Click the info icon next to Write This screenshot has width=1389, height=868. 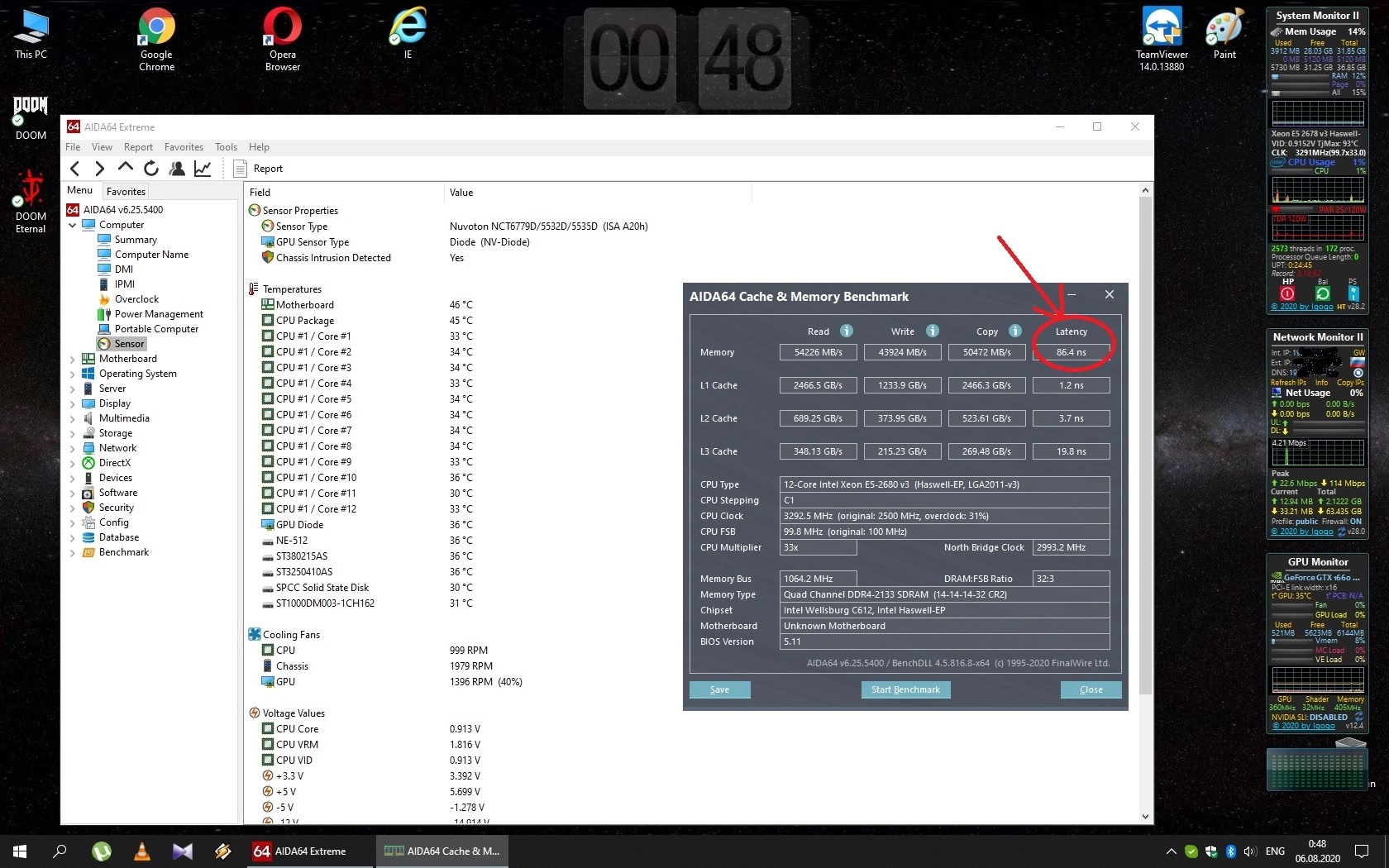(933, 331)
